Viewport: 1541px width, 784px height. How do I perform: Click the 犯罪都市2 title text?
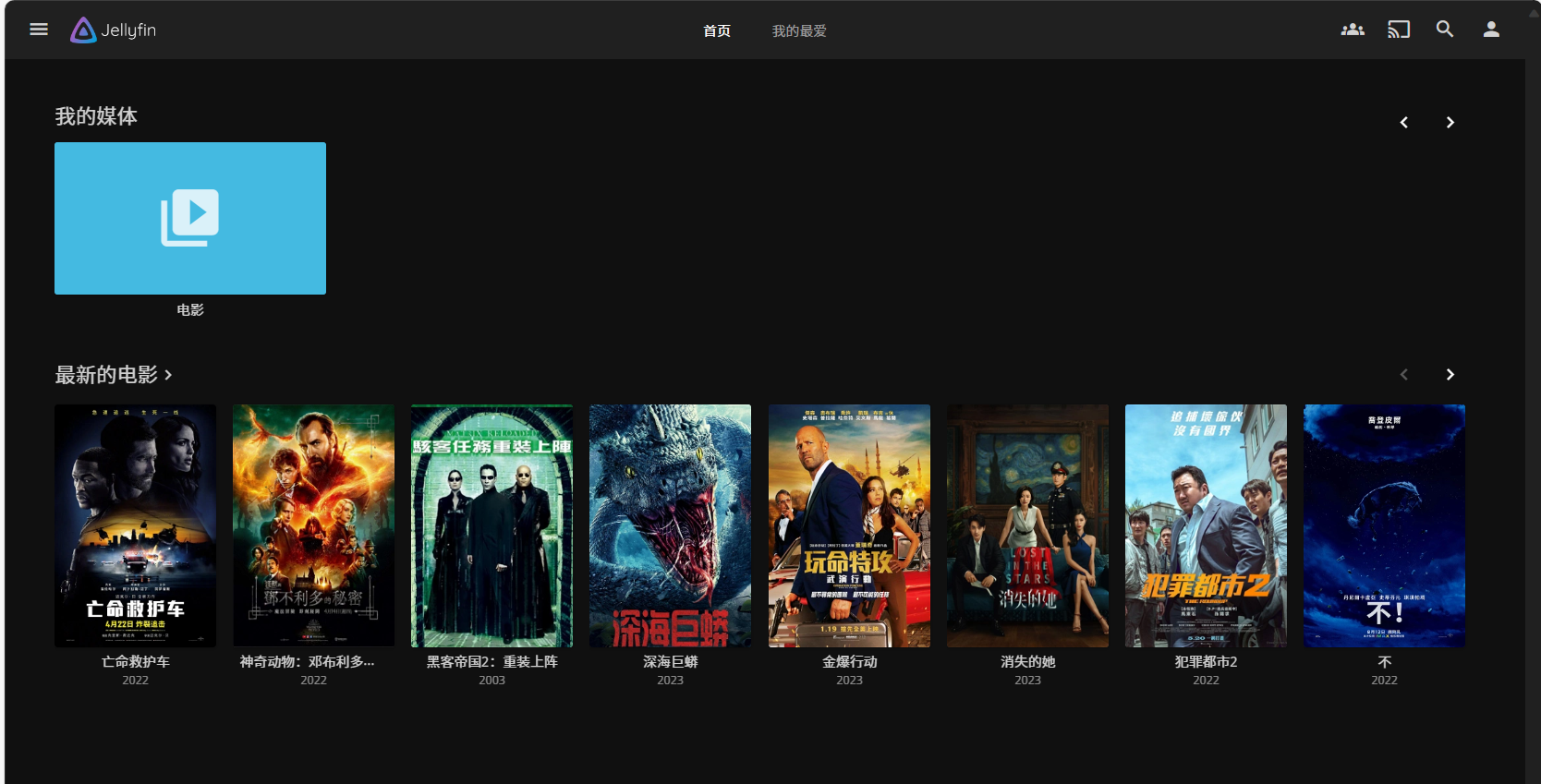[1206, 661]
